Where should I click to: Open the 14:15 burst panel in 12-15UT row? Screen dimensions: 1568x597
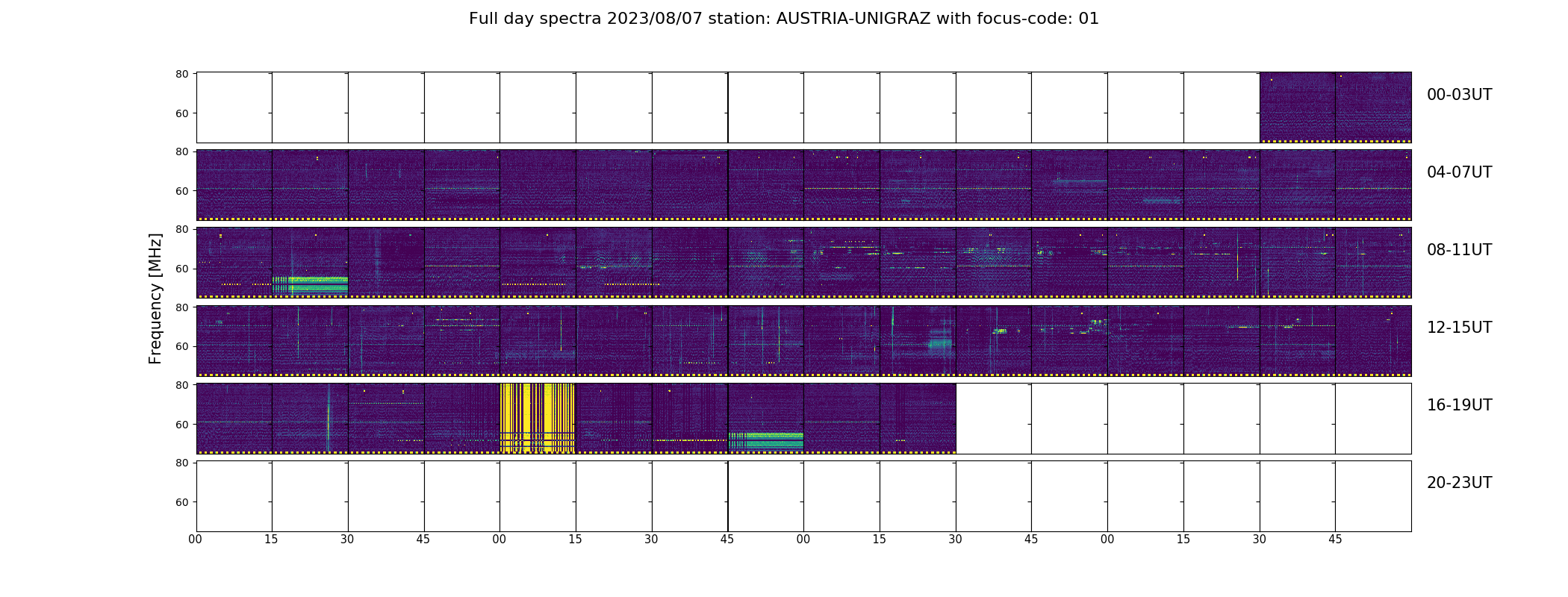pyautogui.click(x=918, y=340)
